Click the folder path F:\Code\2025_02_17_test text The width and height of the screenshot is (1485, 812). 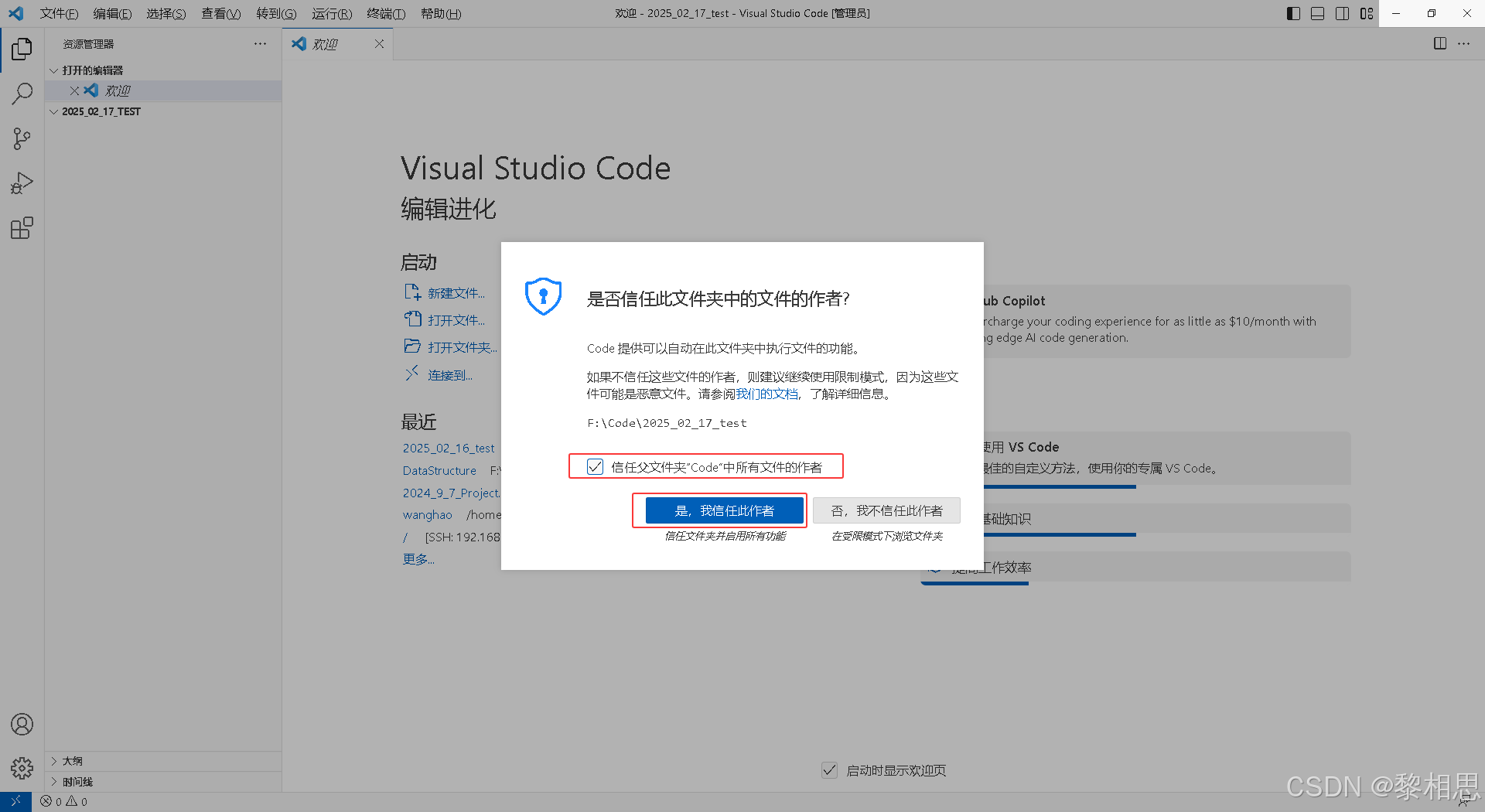pos(667,423)
